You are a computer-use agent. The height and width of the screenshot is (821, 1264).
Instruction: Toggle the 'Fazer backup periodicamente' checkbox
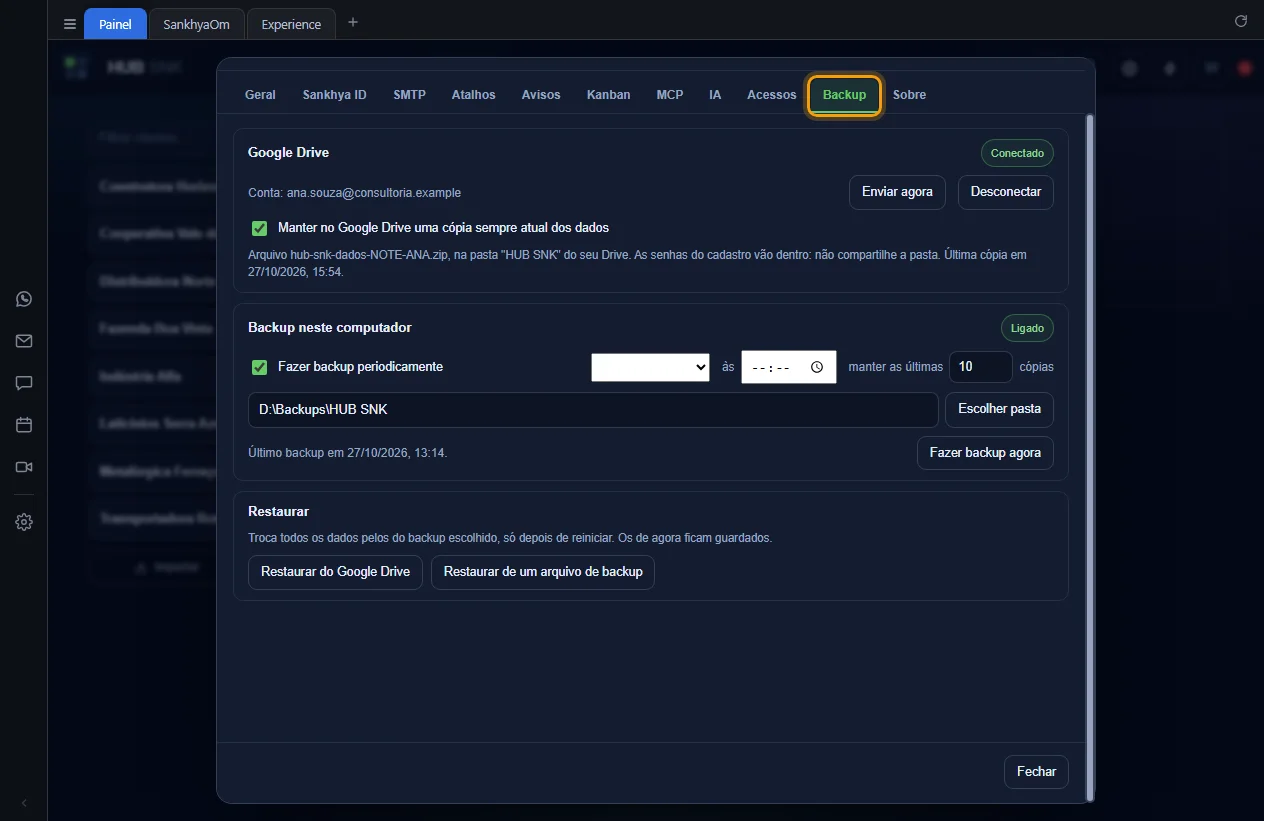259,367
